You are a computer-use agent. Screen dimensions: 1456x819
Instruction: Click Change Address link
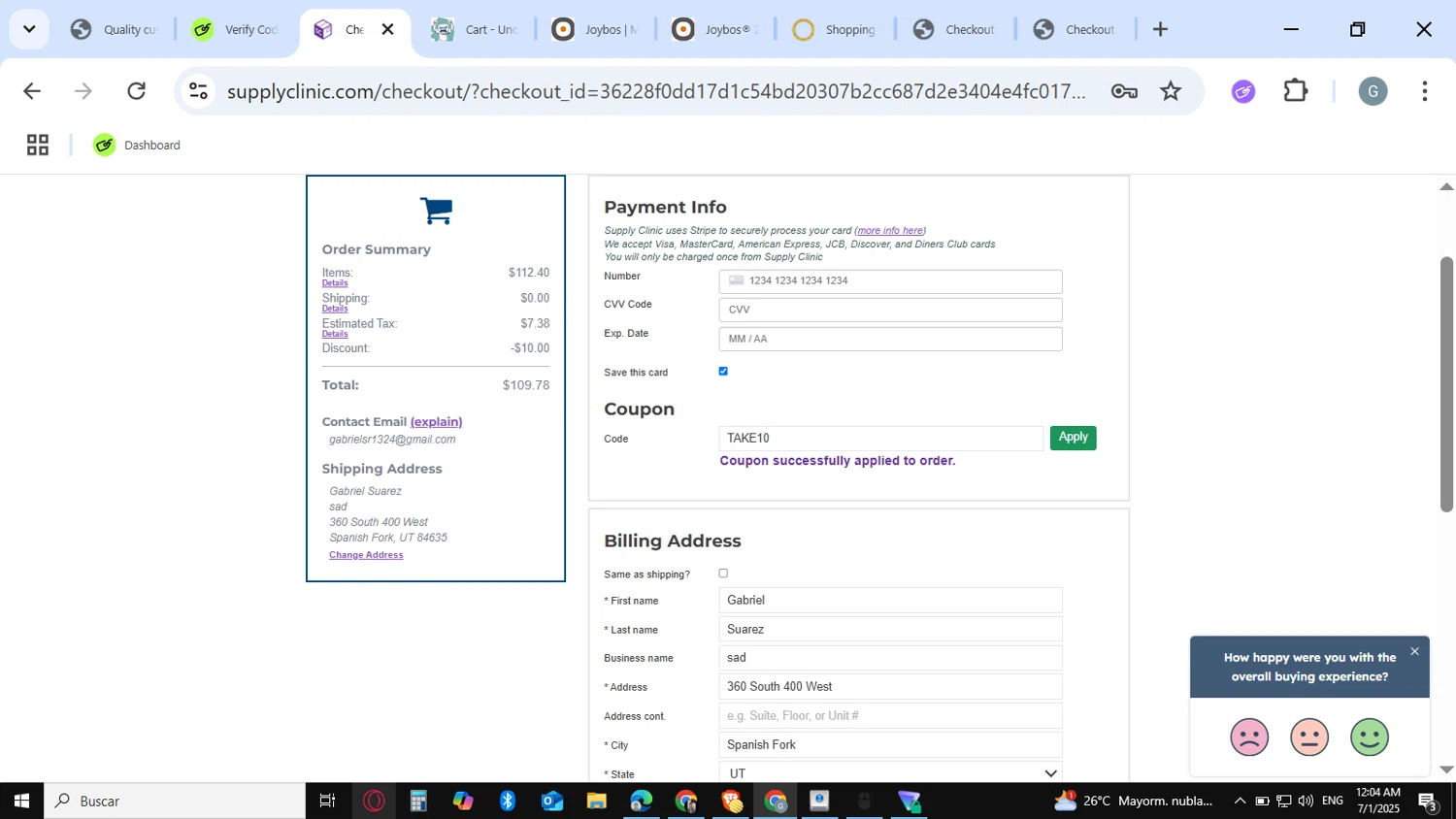366,555
